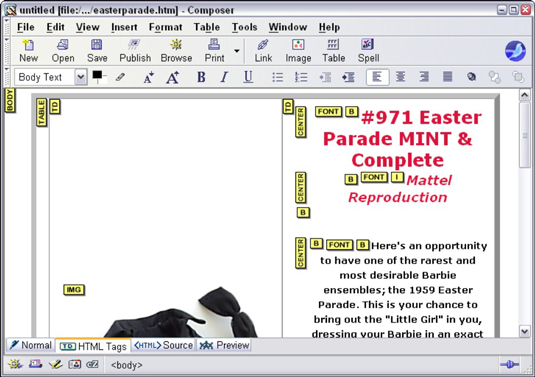
Task: Open Mail from status bar icon
Action: [35, 364]
